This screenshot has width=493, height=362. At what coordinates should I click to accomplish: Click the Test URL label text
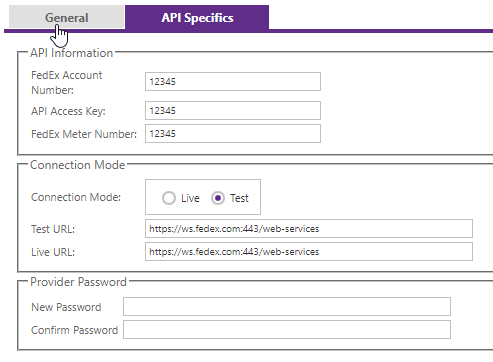coord(53,229)
